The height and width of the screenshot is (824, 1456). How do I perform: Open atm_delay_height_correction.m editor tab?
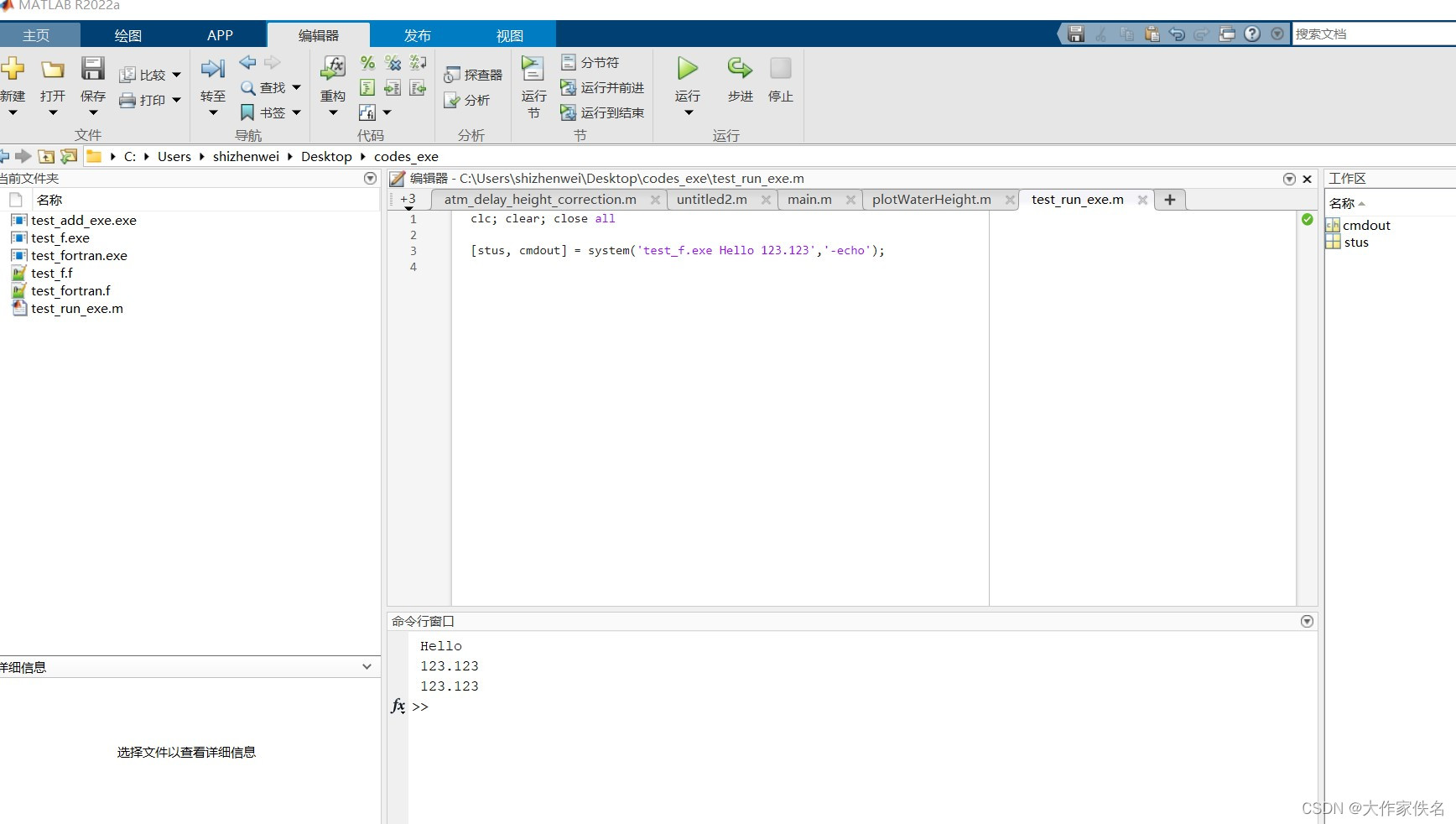540,200
